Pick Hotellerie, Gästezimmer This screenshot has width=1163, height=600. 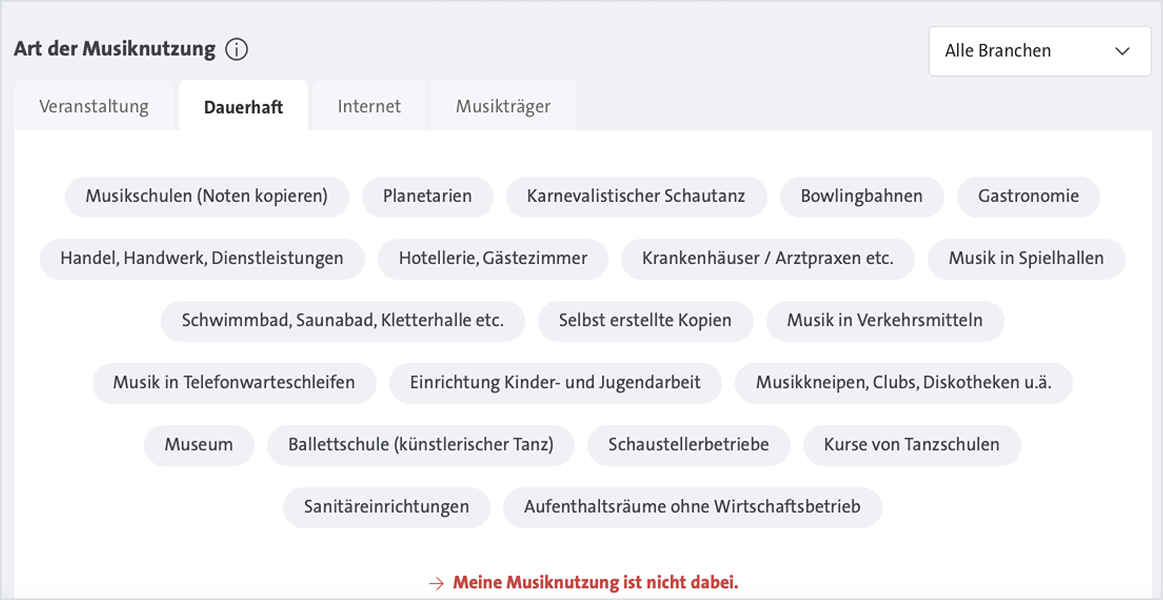[x=492, y=258]
